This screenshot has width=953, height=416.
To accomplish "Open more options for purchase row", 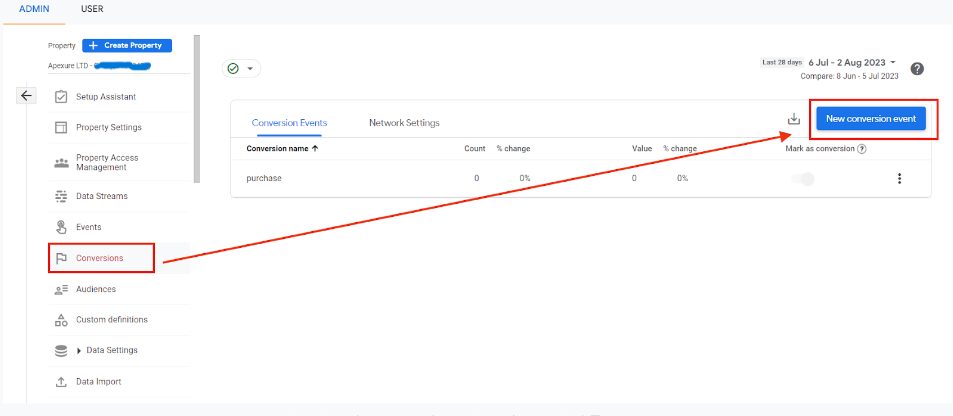I will (x=899, y=178).
